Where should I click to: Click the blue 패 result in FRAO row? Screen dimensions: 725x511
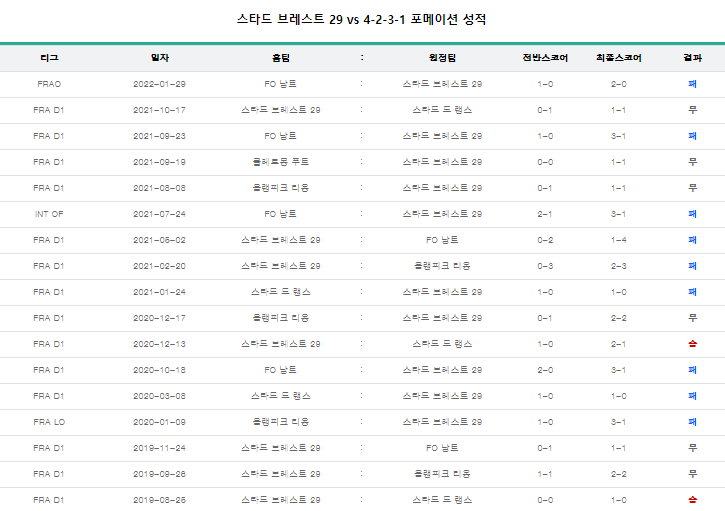pyautogui.click(x=692, y=84)
